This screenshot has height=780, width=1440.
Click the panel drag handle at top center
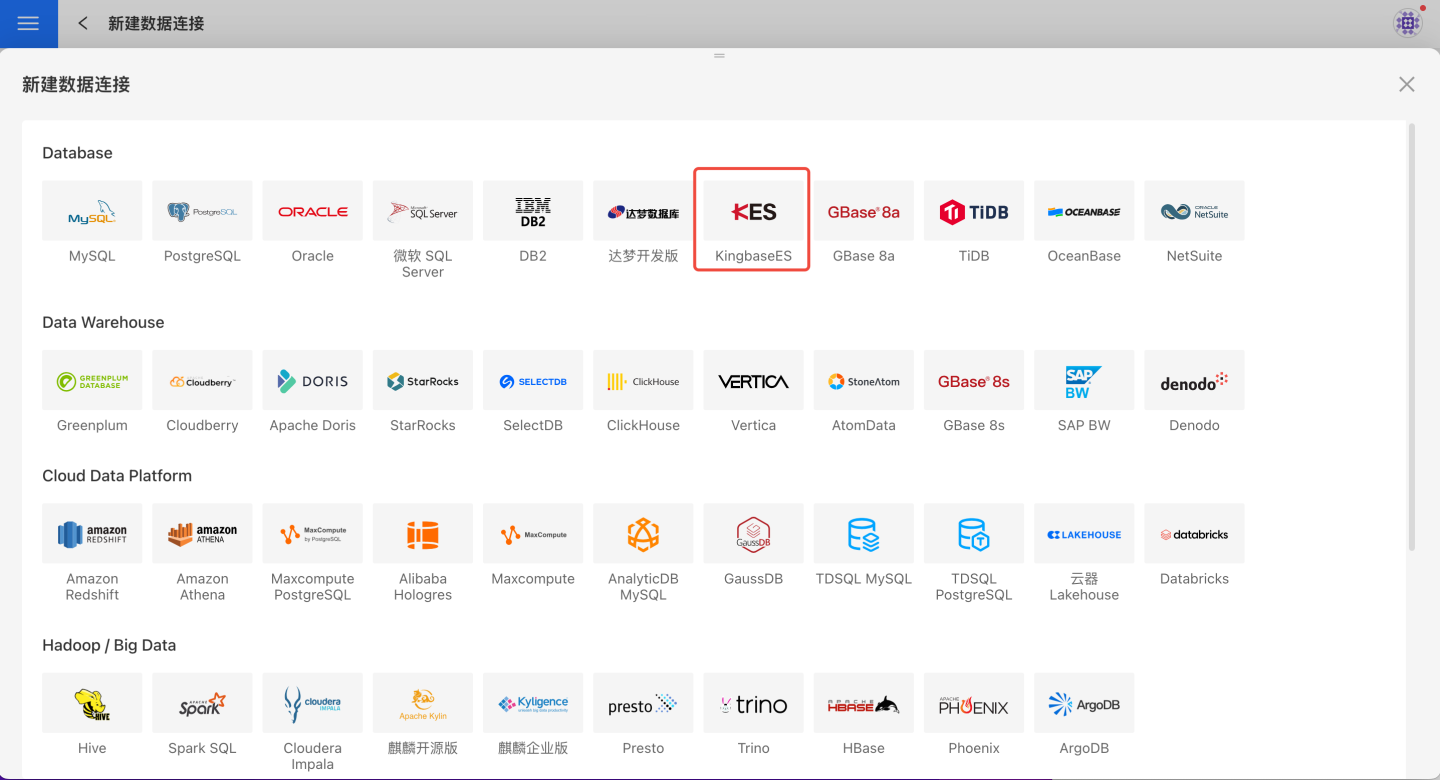(719, 56)
